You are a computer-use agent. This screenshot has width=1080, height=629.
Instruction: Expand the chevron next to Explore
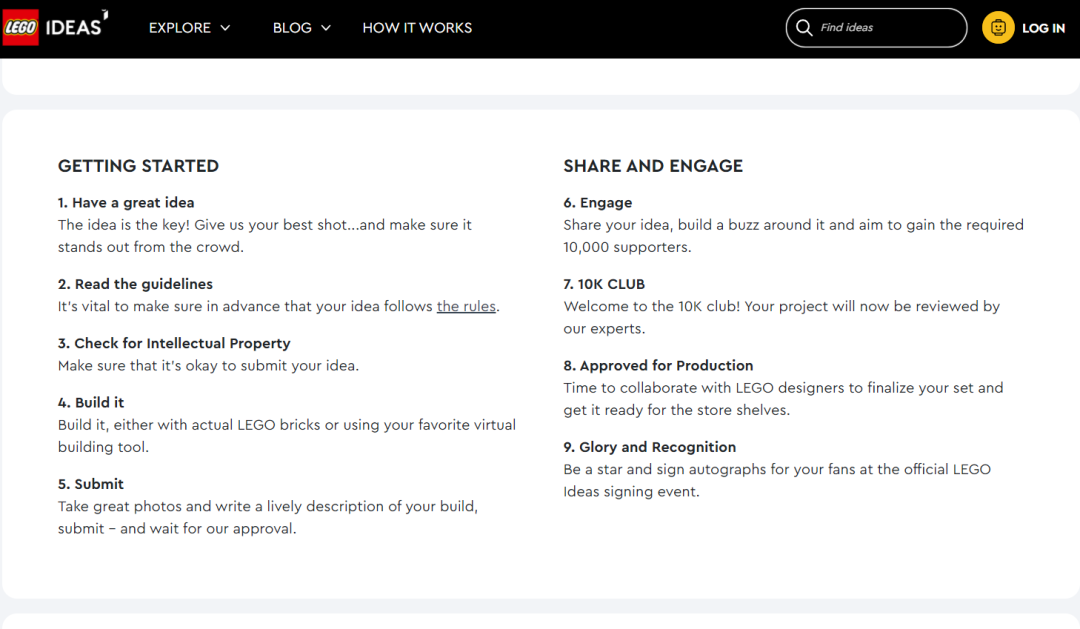tap(225, 28)
